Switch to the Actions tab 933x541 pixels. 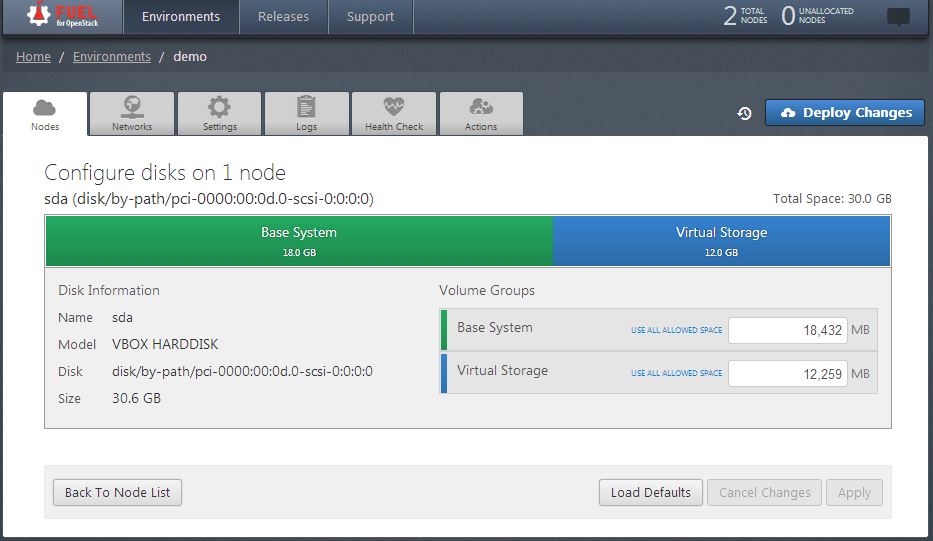[481, 114]
